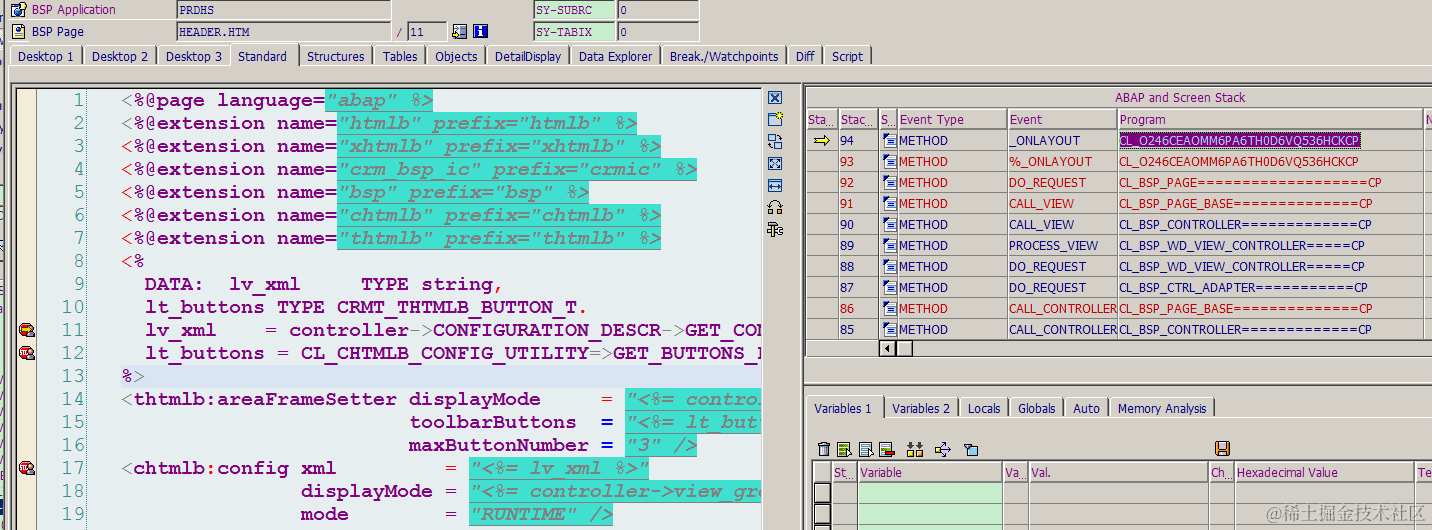This screenshot has width=1432, height=530.
Task: Click breakpoint stop icon on line 17
Action: (x=27, y=468)
